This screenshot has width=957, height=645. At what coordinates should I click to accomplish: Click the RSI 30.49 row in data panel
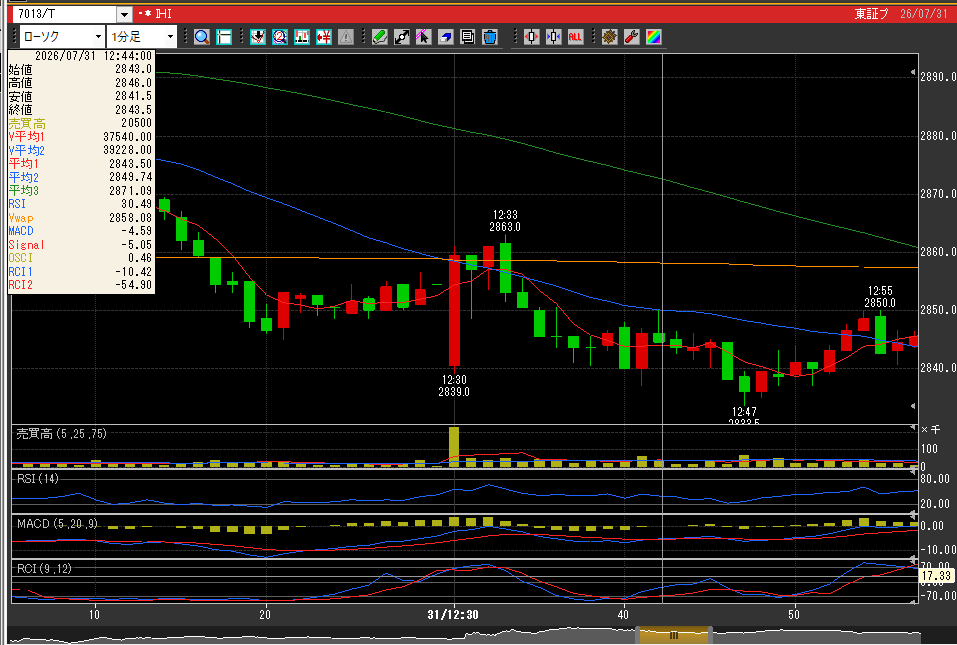[81, 204]
